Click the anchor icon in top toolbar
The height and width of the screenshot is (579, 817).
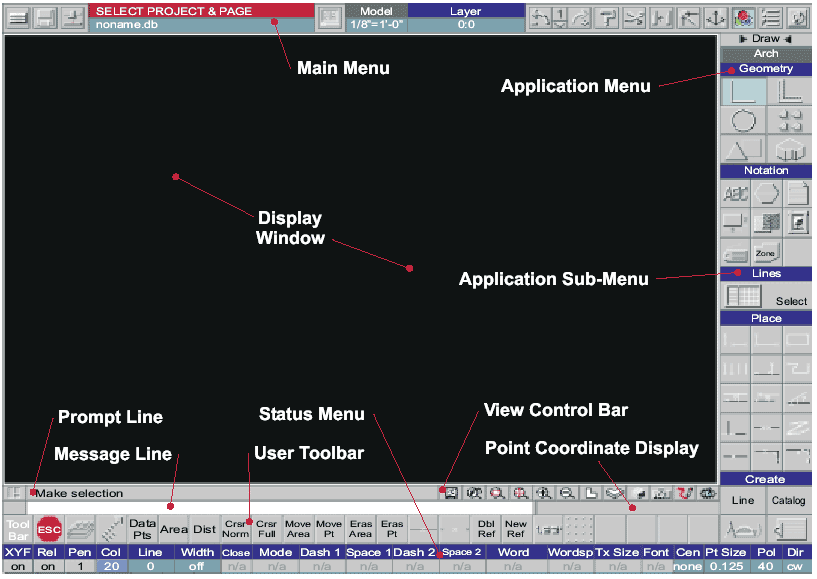pyautogui.click(x=714, y=18)
